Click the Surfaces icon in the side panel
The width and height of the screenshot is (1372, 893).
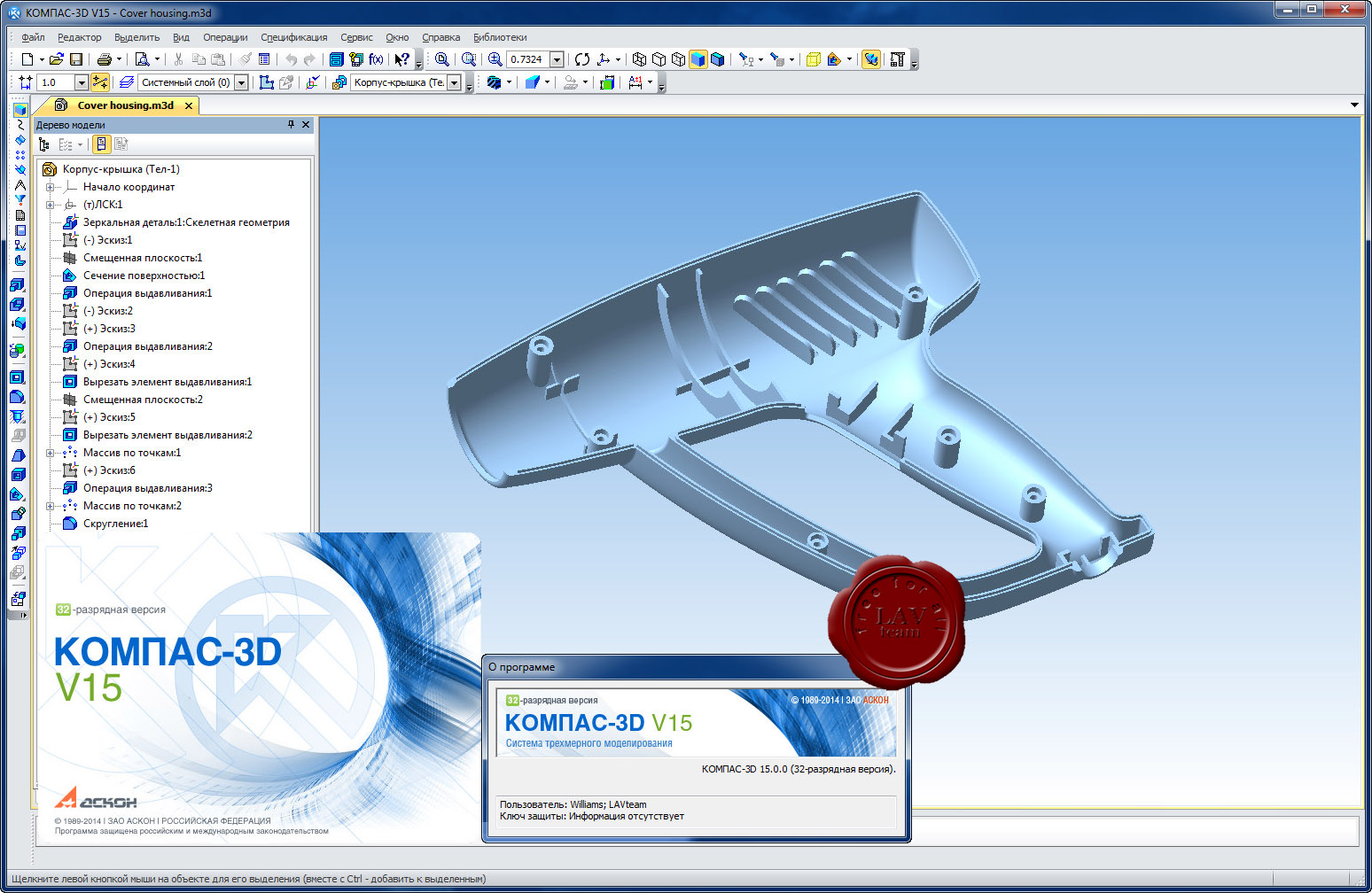coord(19,140)
